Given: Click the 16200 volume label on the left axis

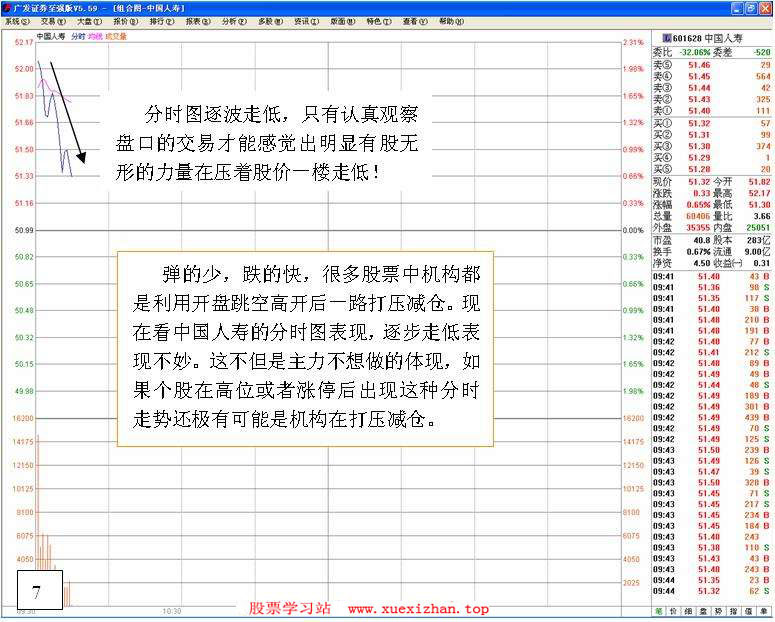Looking at the screenshot, I should (x=23, y=418).
